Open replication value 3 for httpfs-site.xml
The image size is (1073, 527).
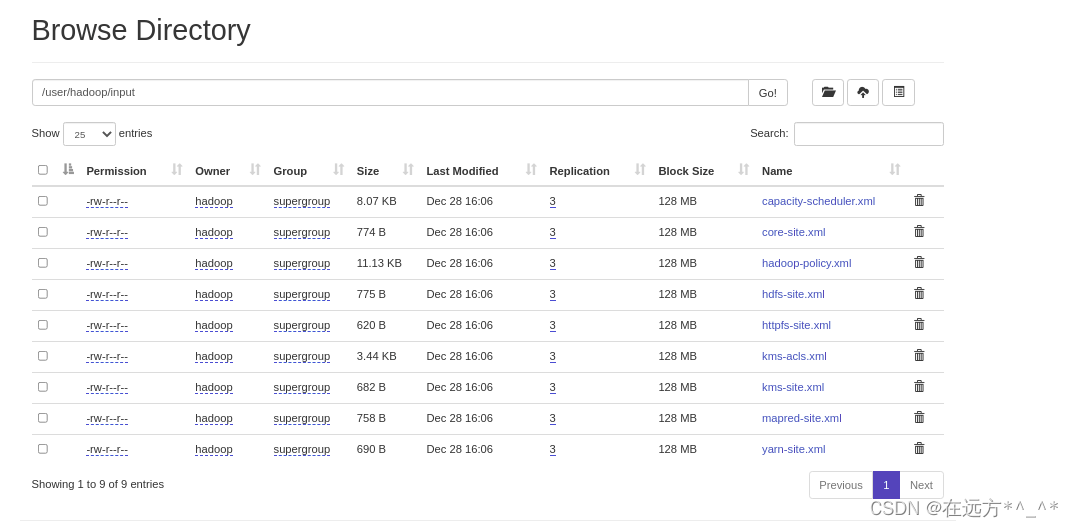552,325
